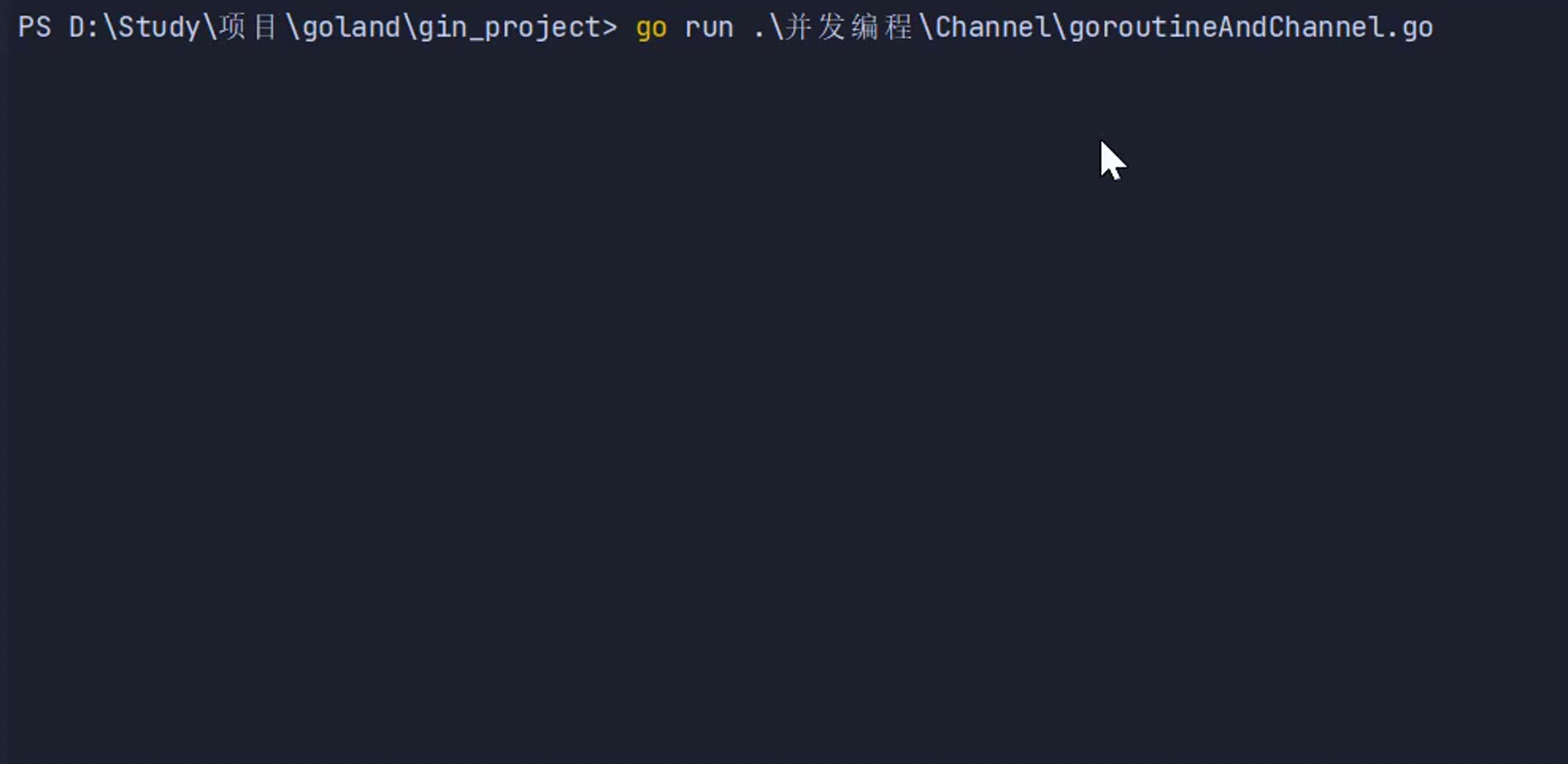
Task: Click the 编 character in the command
Action: tap(865, 27)
